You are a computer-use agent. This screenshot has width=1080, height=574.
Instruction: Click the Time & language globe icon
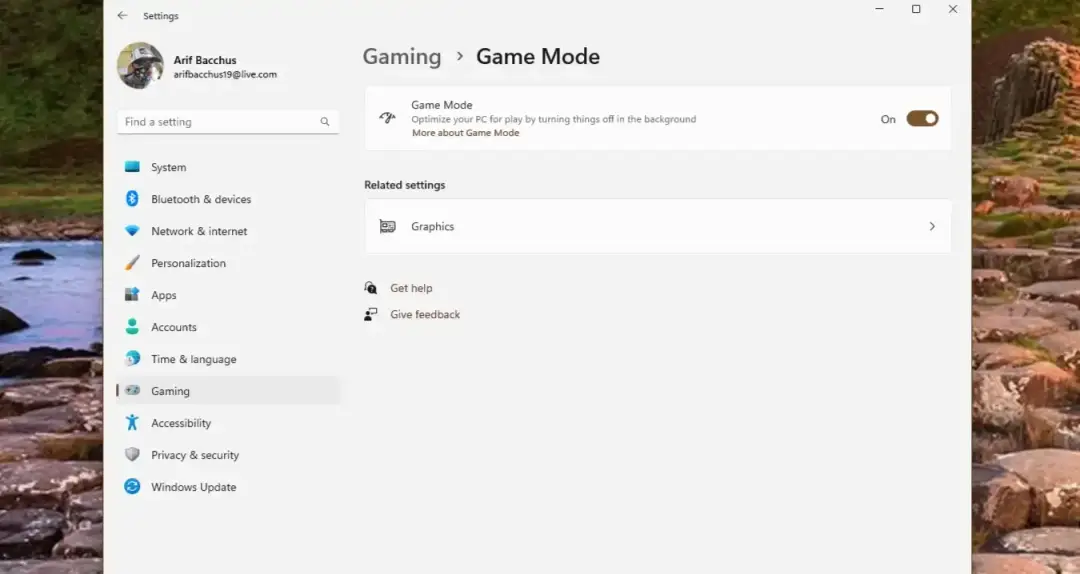(132, 358)
